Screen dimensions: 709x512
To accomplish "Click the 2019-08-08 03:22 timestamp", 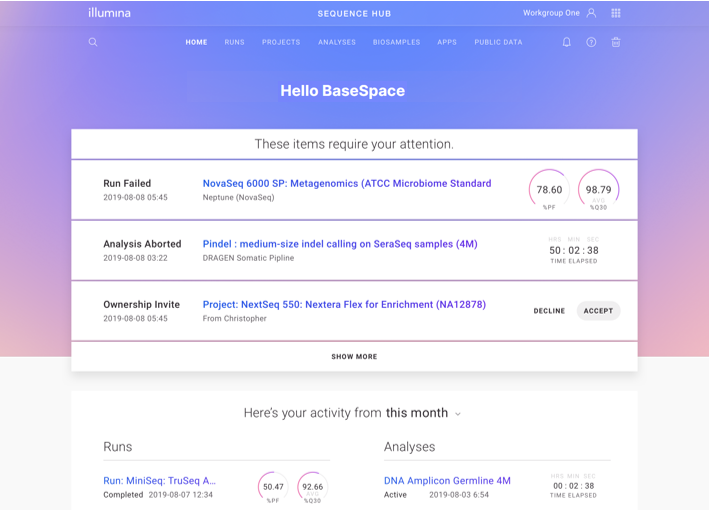I will point(135,258).
